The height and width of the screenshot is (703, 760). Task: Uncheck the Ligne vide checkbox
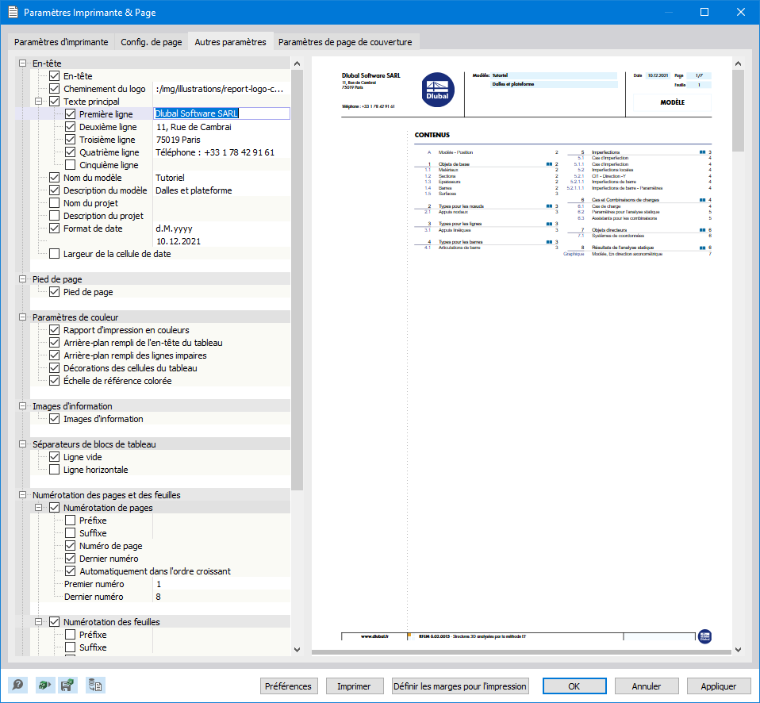point(55,457)
